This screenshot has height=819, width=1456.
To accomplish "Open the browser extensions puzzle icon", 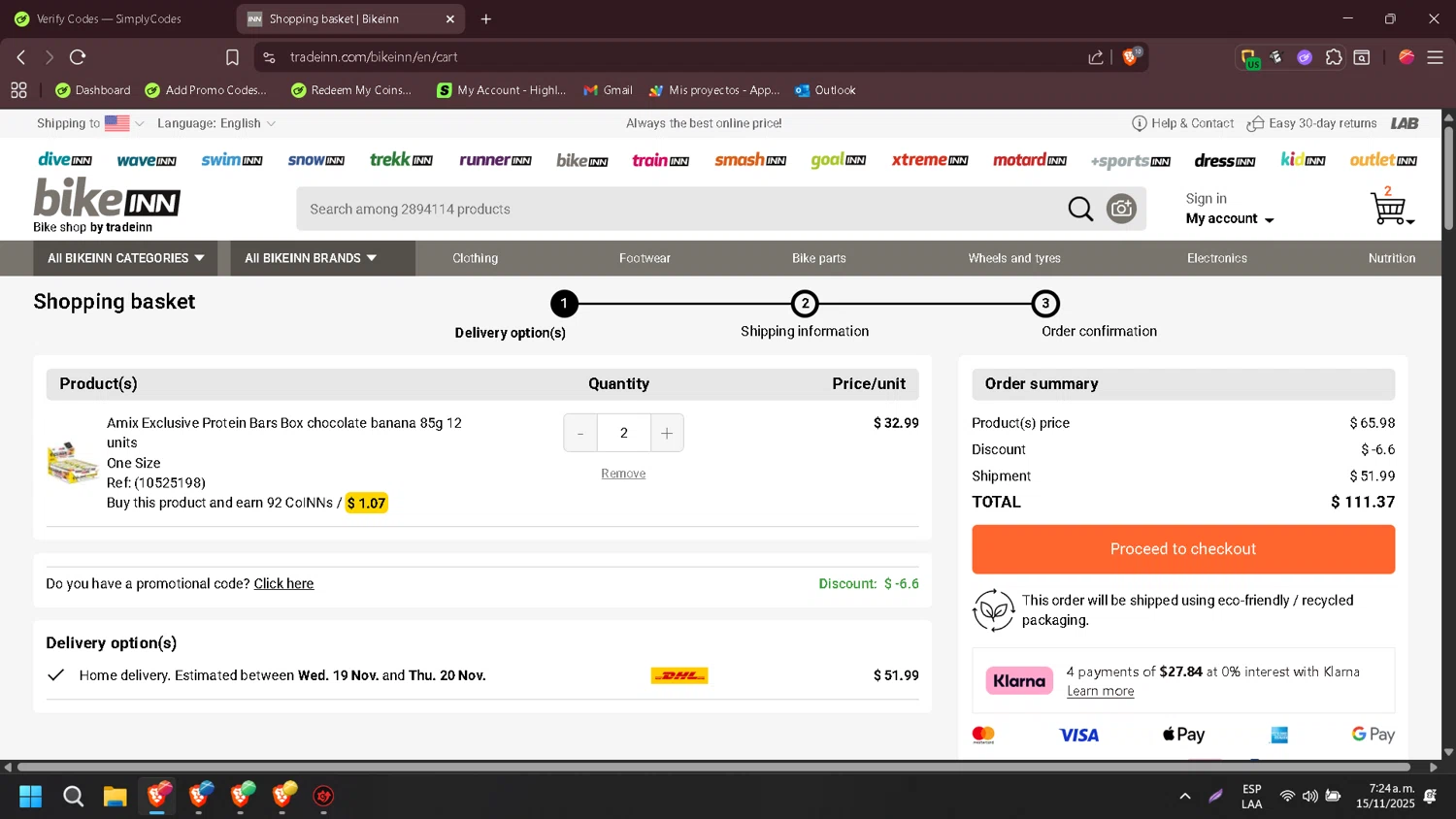I will (1334, 57).
